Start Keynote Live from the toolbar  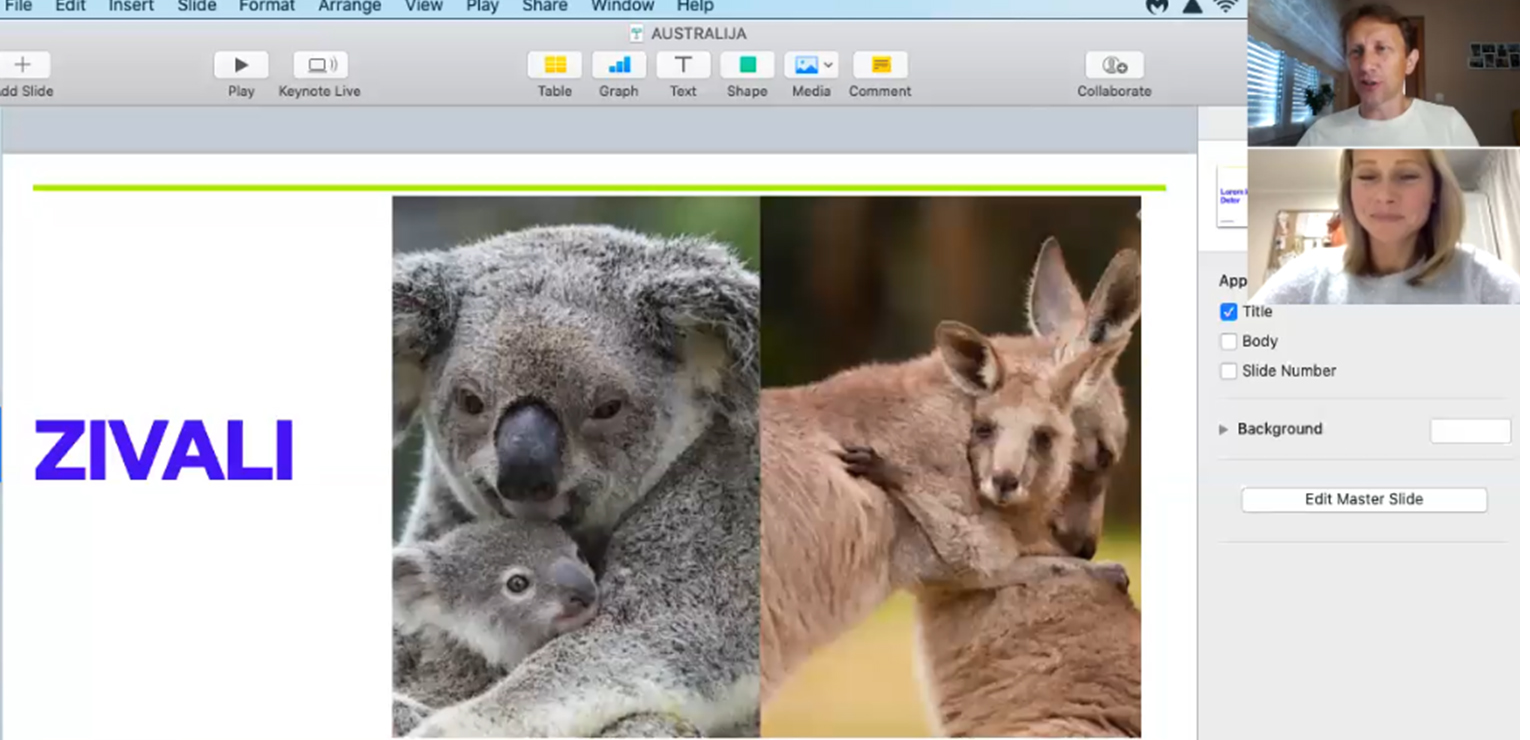pos(320,65)
